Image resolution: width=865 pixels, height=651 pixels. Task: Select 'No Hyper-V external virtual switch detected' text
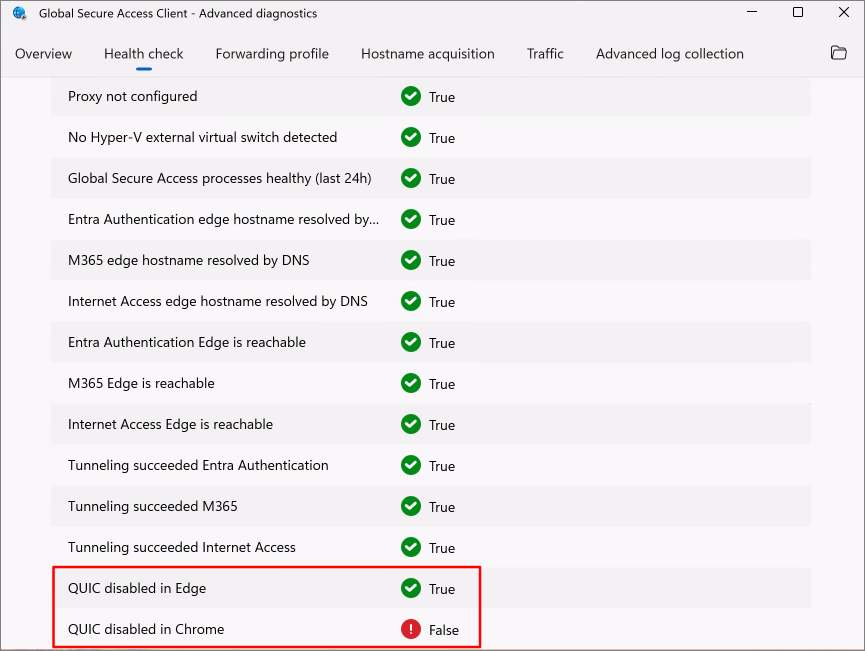pos(202,137)
